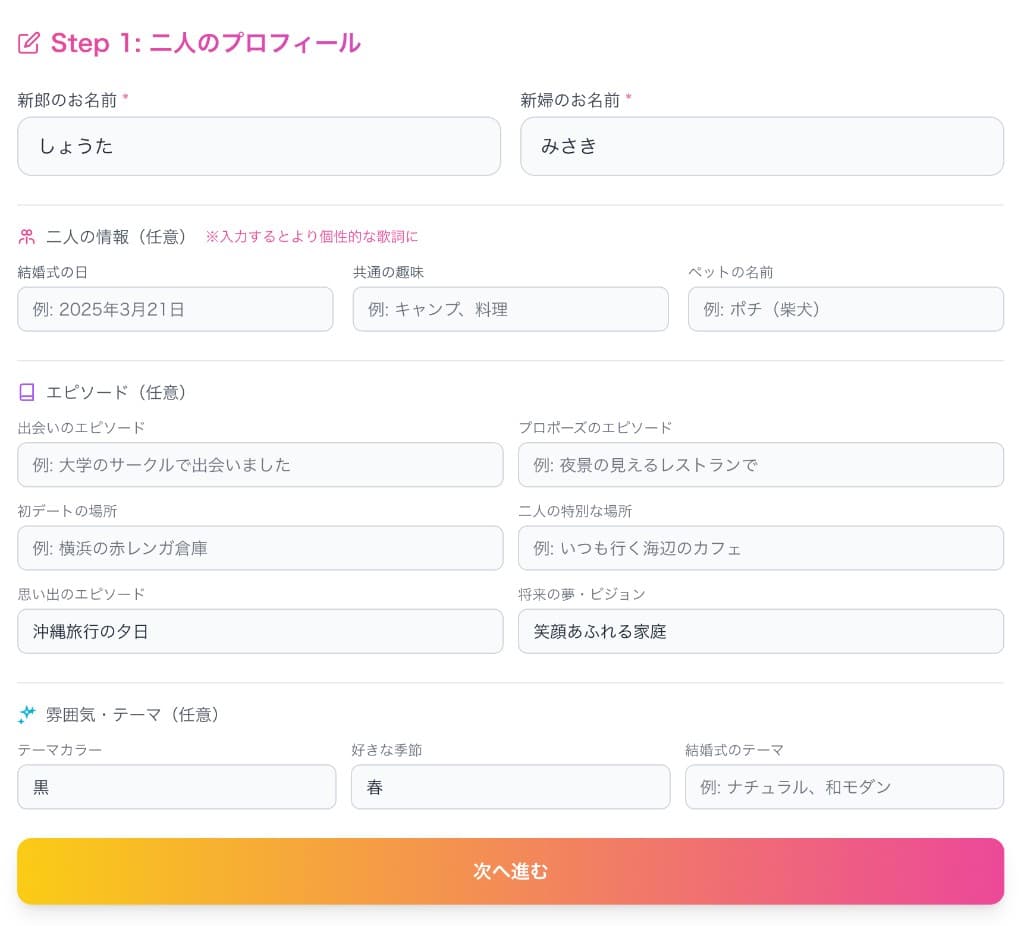
Task: Focus the 初デートの場所 first date field
Action: (260, 548)
